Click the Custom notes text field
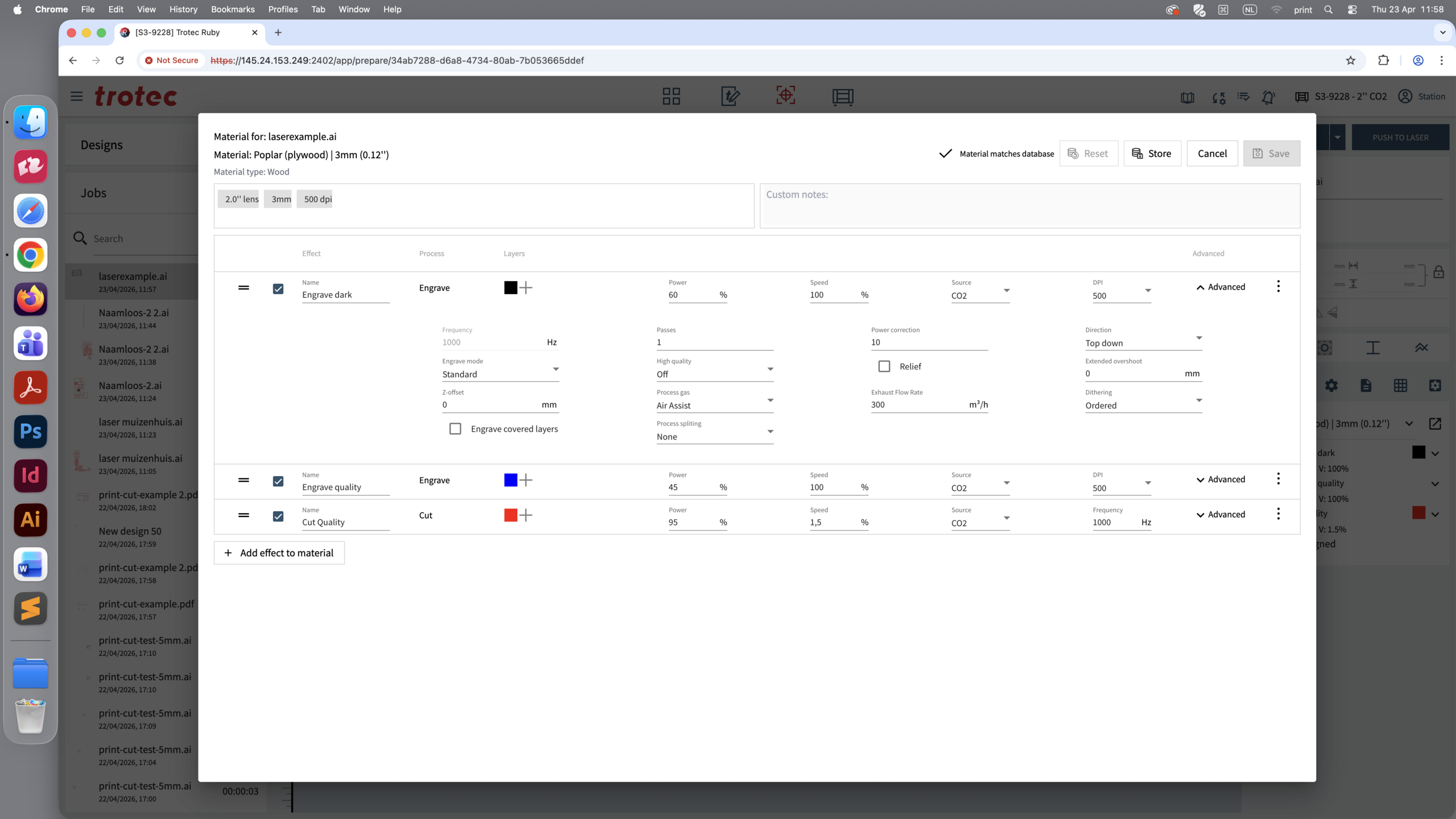Screen dimensions: 1456x819 pyautogui.click(x=1029, y=206)
